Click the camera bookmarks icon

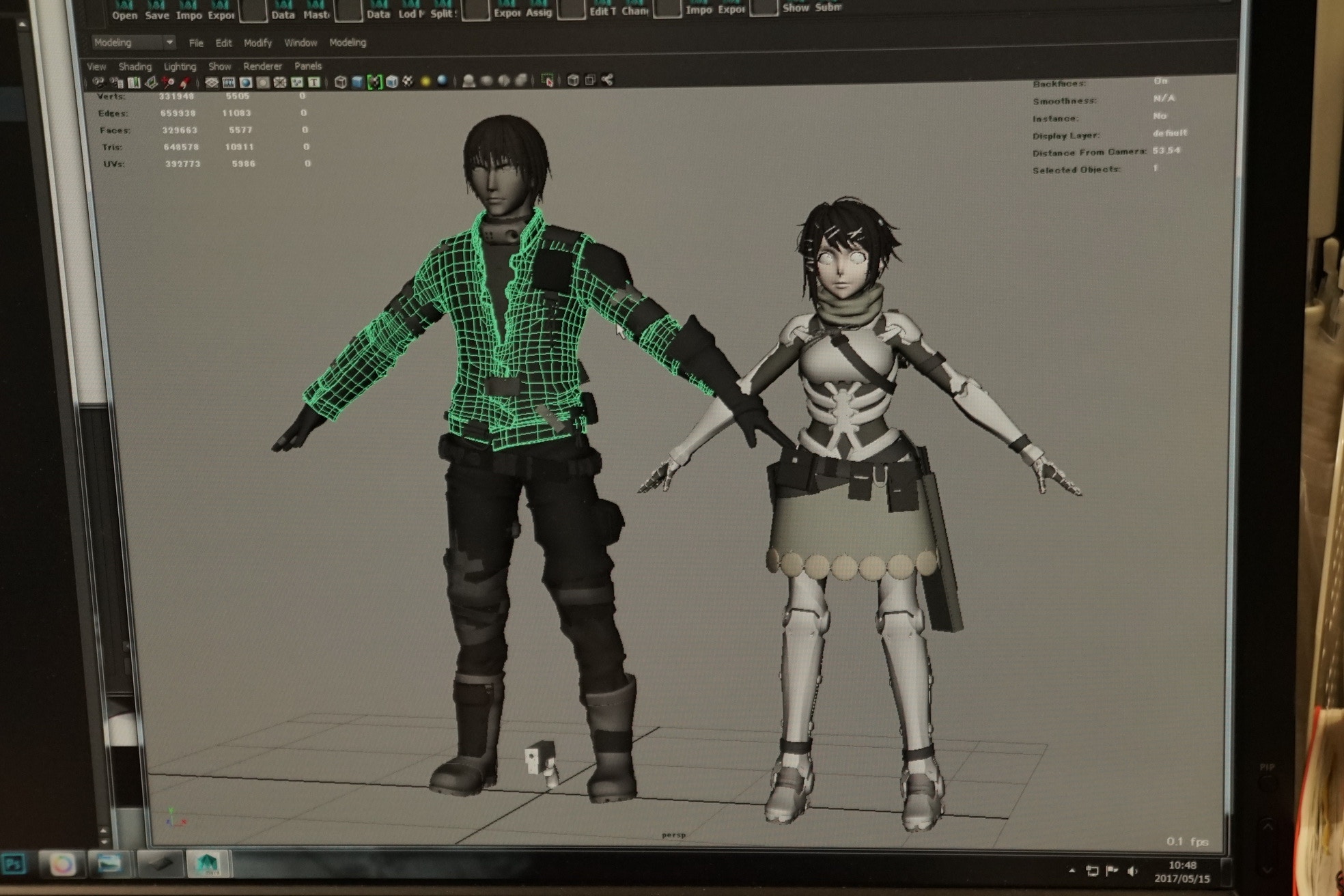coord(134,83)
